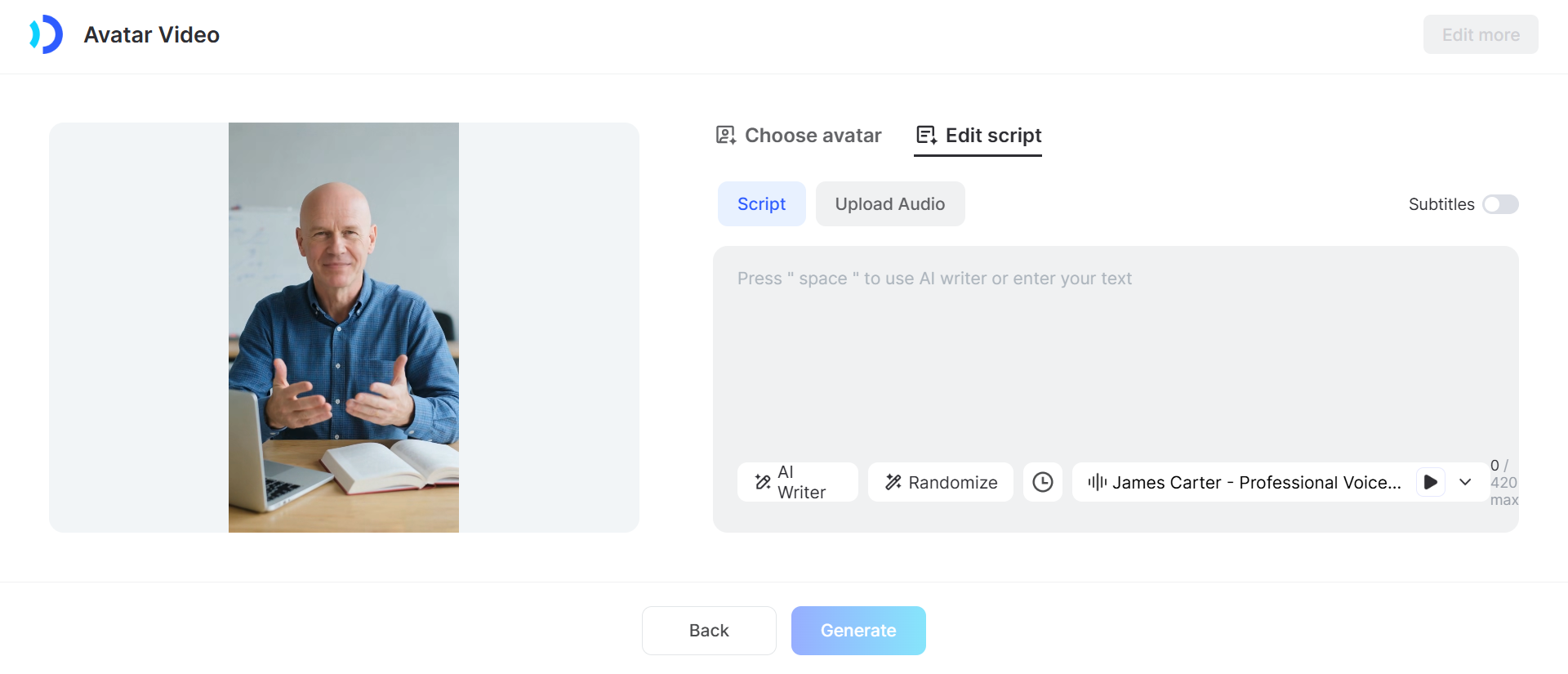Click the Randomize wand icon
The height and width of the screenshot is (674, 1568).
tap(893, 483)
